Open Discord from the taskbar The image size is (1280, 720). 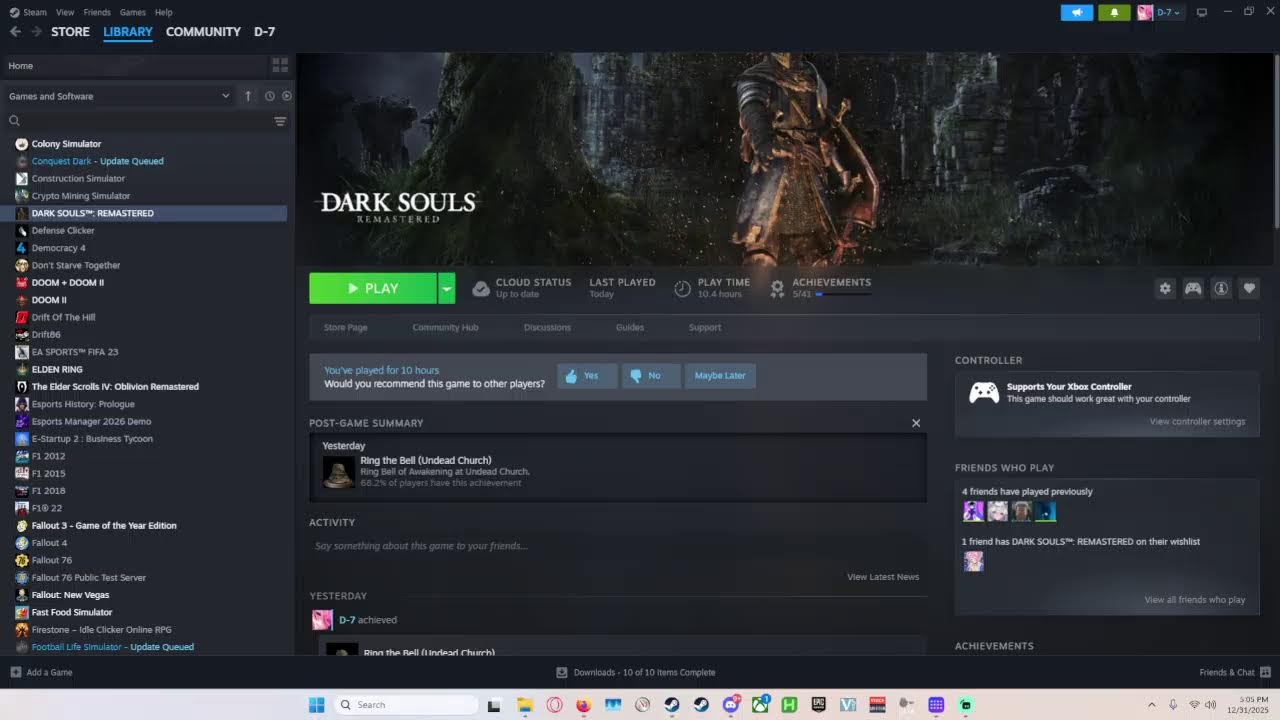coord(731,705)
